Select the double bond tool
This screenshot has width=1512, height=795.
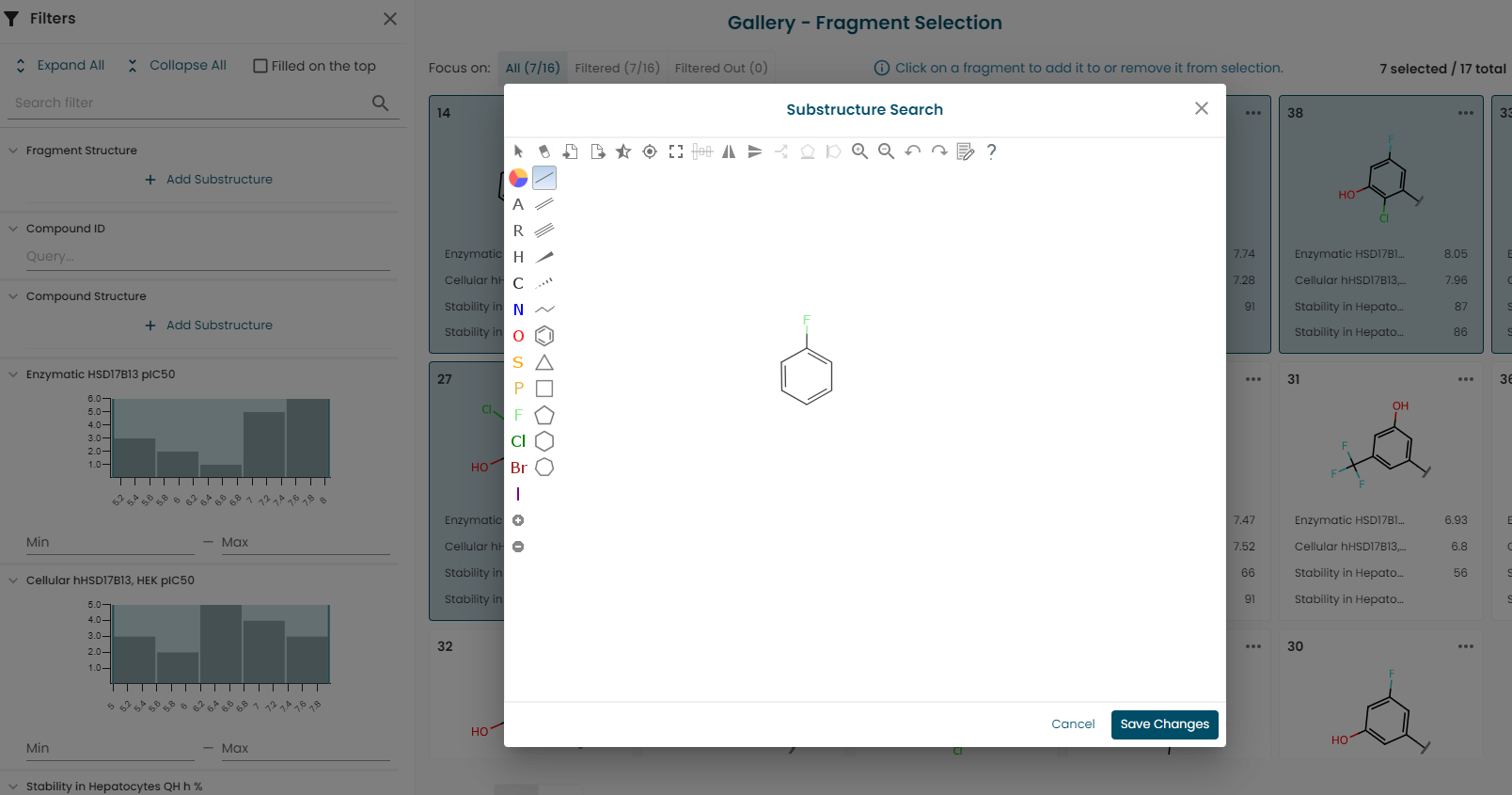pos(544,204)
